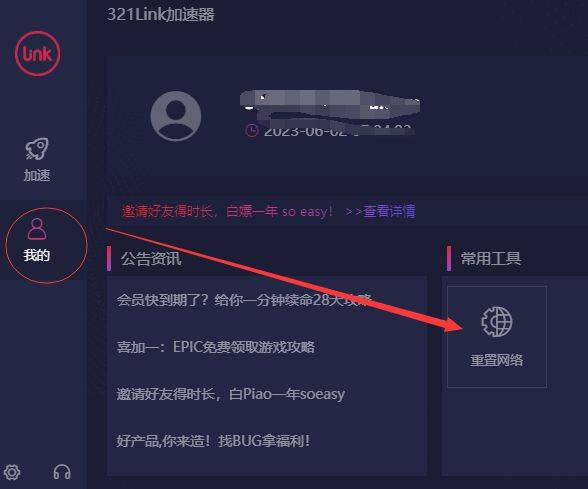This screenshot has height=489, width=588.
Task: Click the 重置网络 text label
Action: point(497,360)
